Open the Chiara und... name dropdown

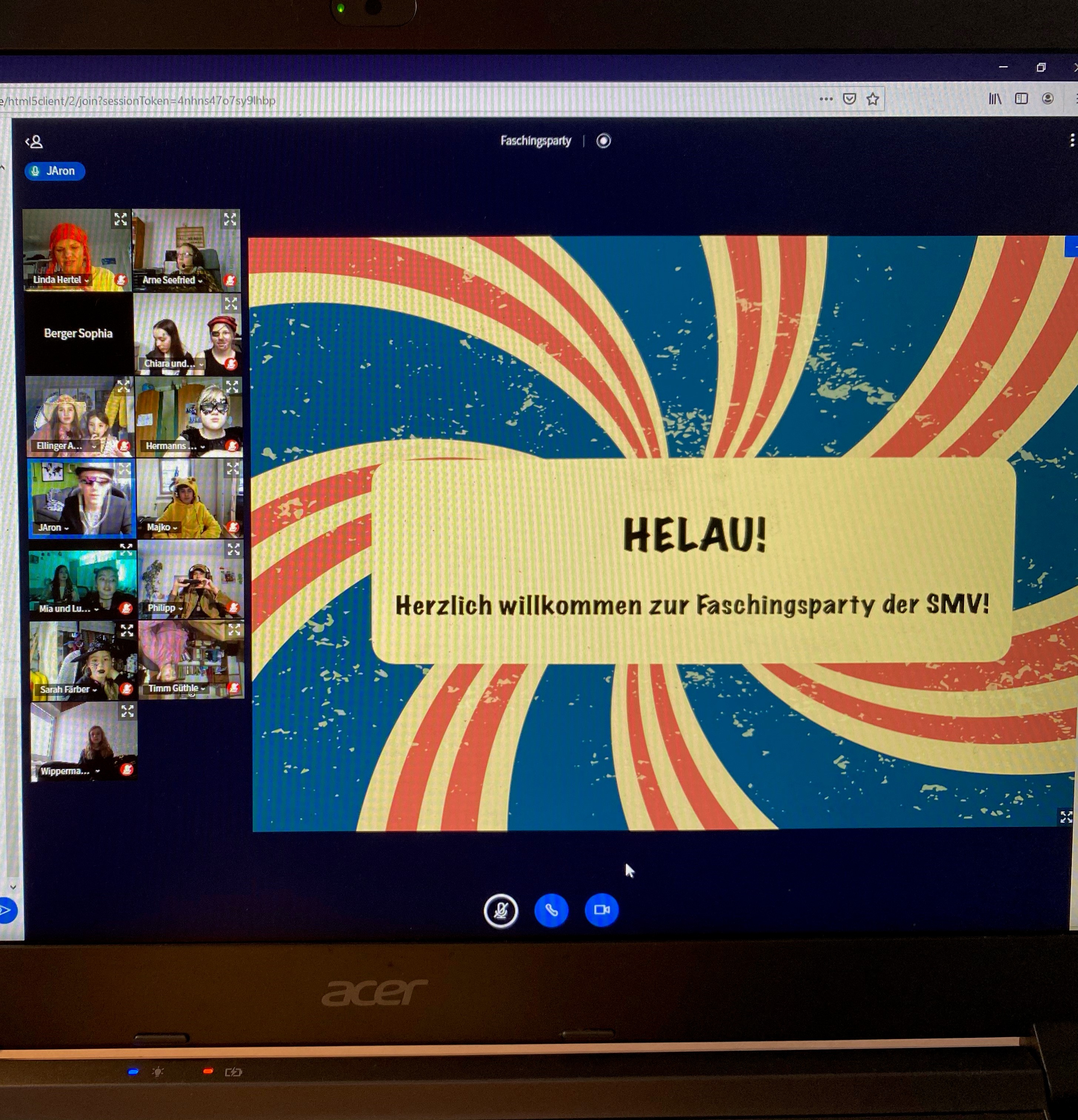[174, 363]
